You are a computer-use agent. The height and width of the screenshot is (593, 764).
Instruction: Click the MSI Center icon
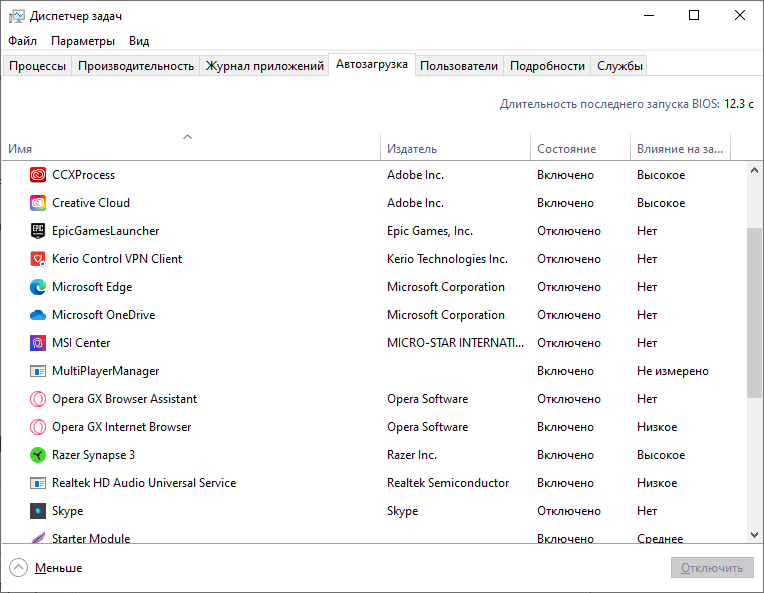[38, 343]
